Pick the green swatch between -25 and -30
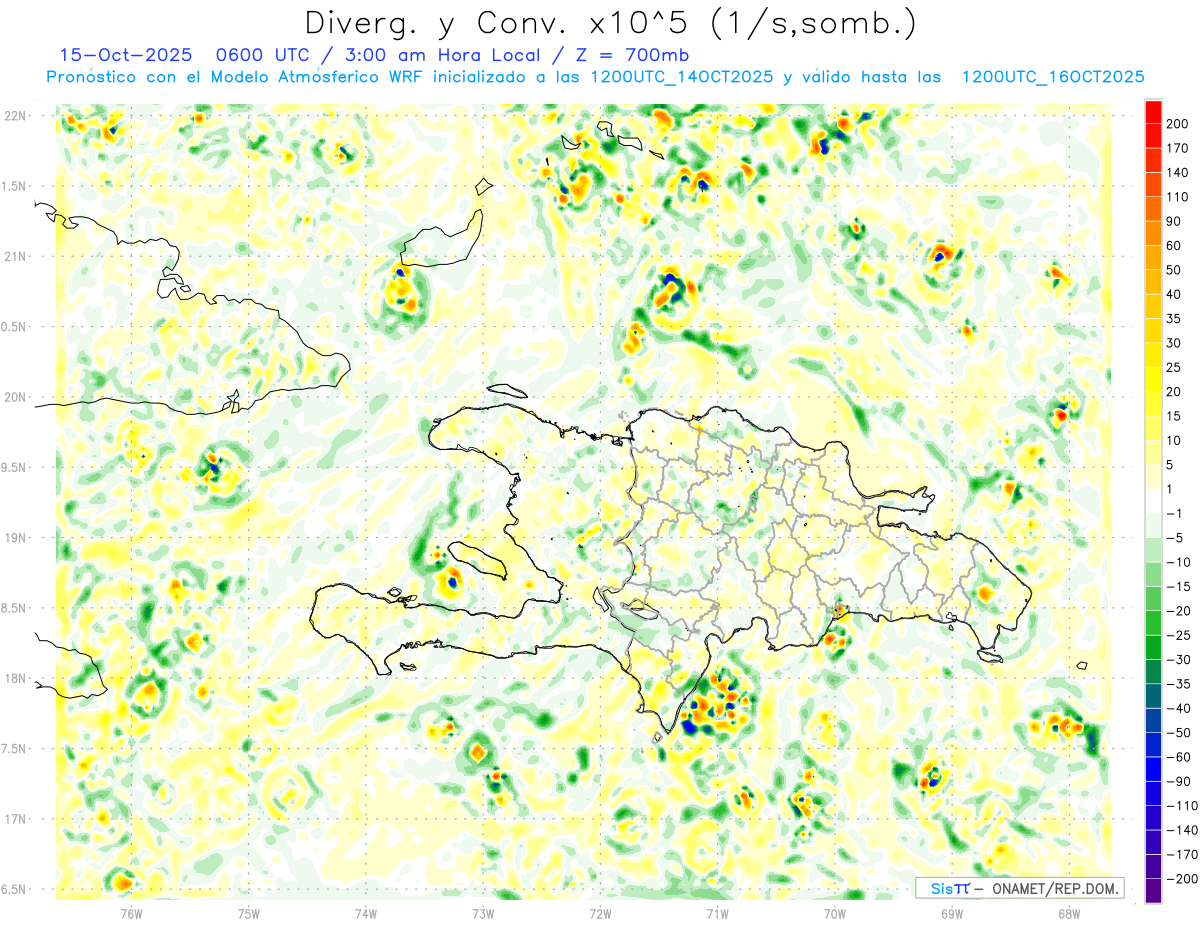 point(1153,647)
